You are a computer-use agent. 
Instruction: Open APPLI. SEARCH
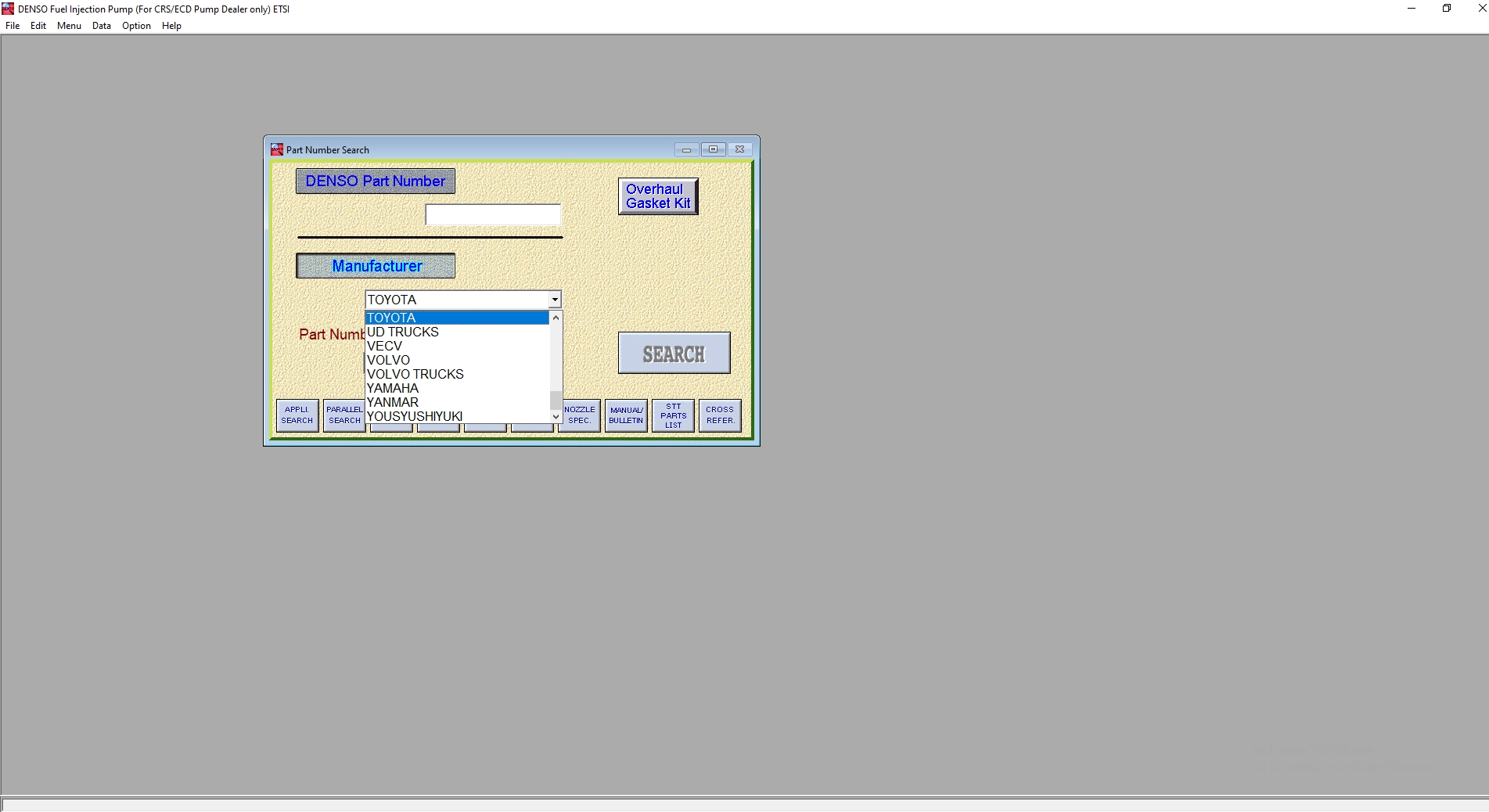tap(297, 415)
